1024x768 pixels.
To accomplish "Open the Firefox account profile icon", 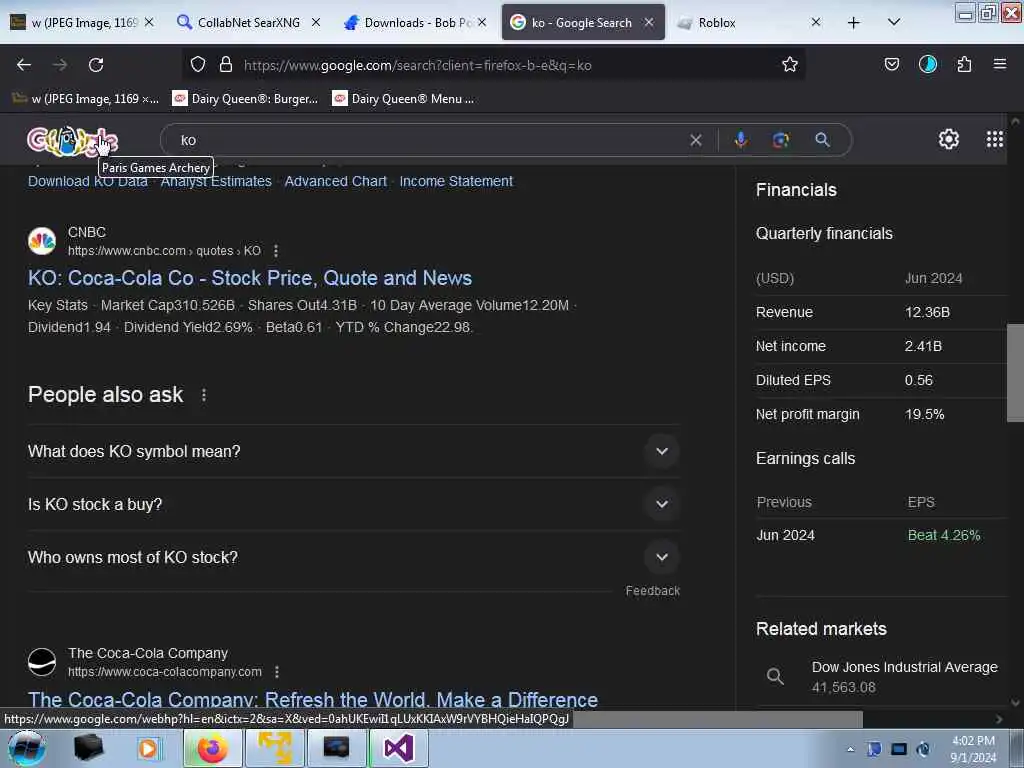I will pyautogui.click(x=927, y=64).
